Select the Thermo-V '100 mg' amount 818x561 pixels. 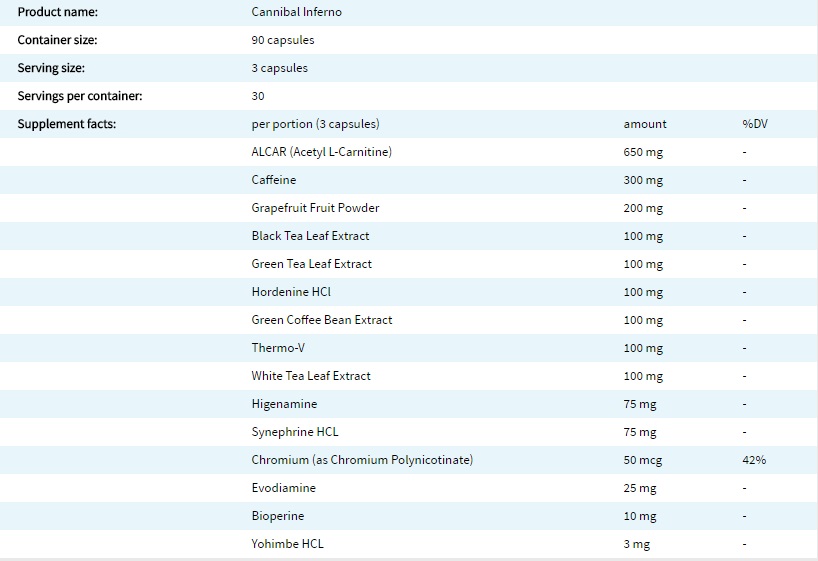point(643,349)
